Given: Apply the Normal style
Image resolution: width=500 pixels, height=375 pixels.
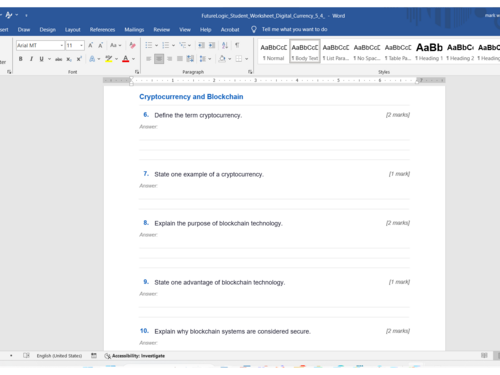Looking at the screenshot, I should click(x=273, y=52).
